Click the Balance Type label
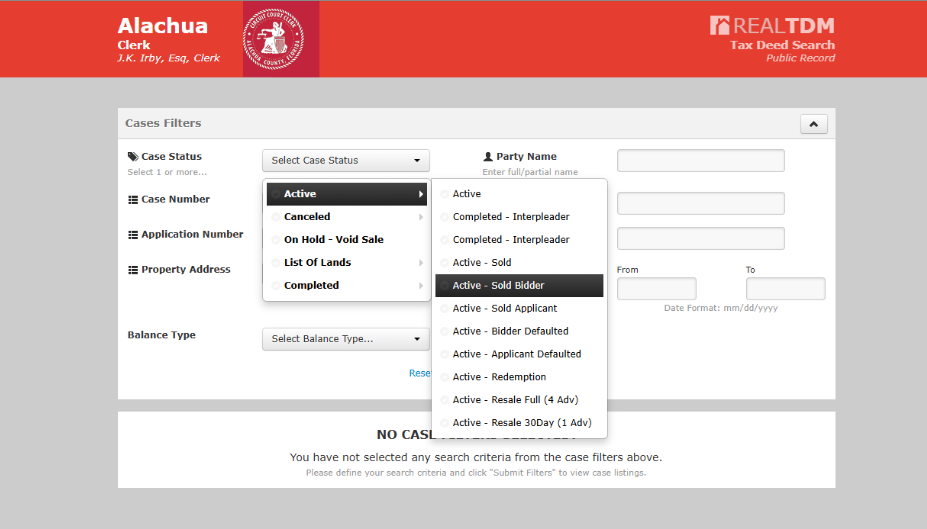Image resolution: width=927 pixels, height=529 pixels. (x=161, y=335)
